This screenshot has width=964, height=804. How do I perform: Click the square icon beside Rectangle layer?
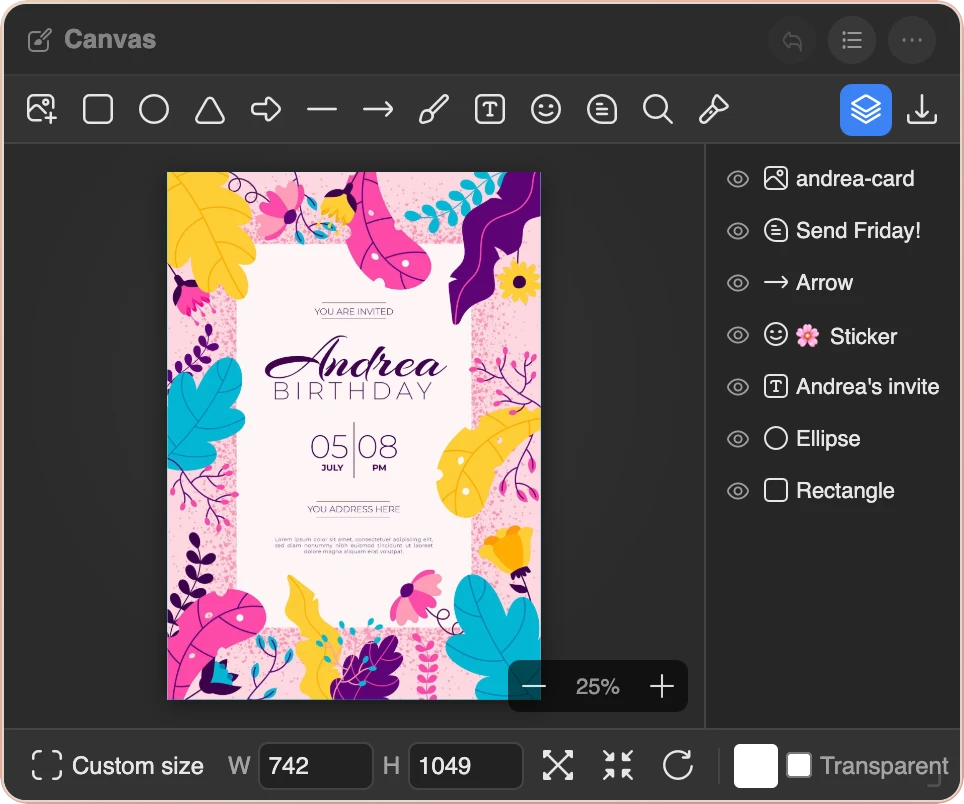(775, 491)
